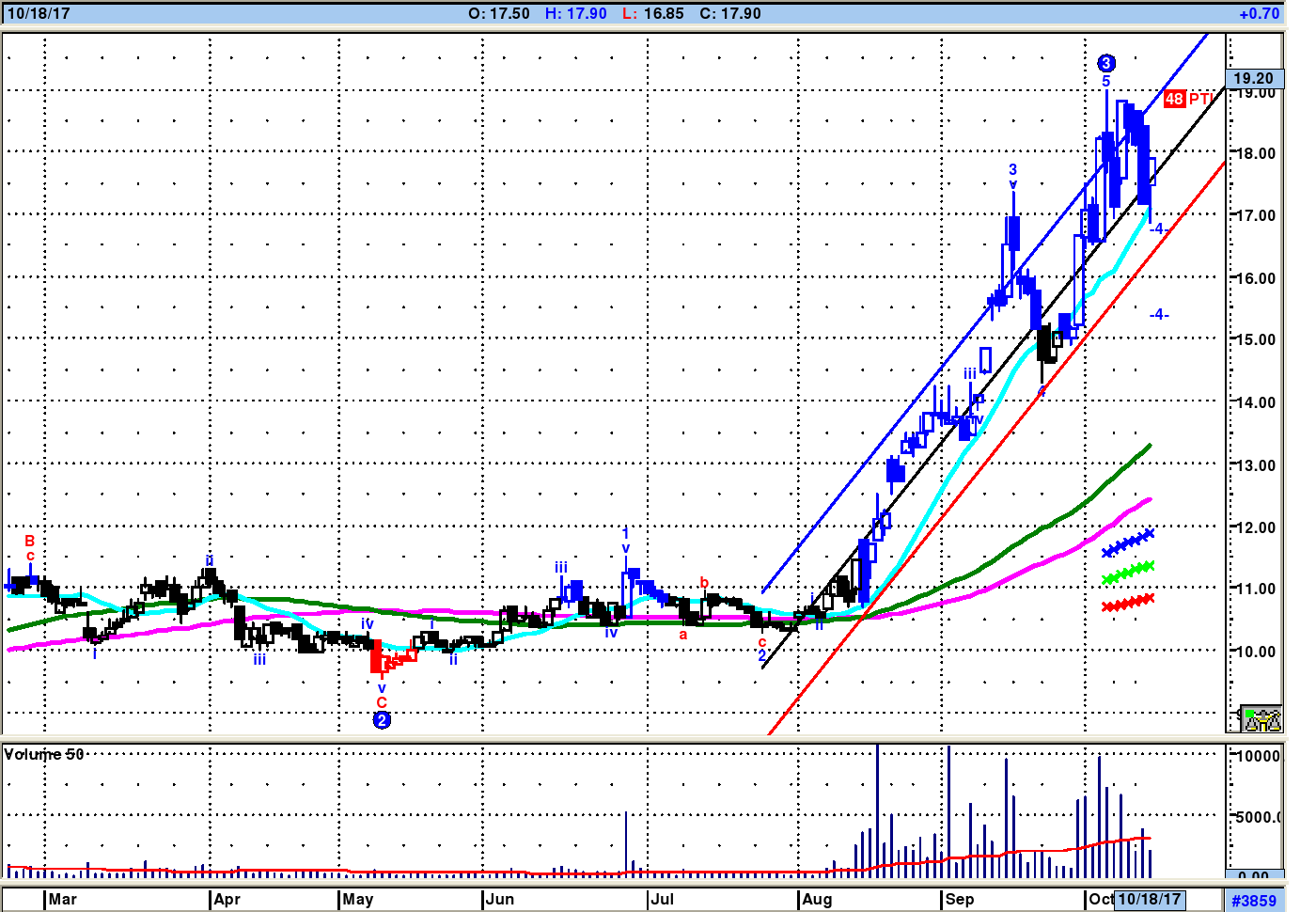Select the red C wave label below May low

[x=382, y=702]
